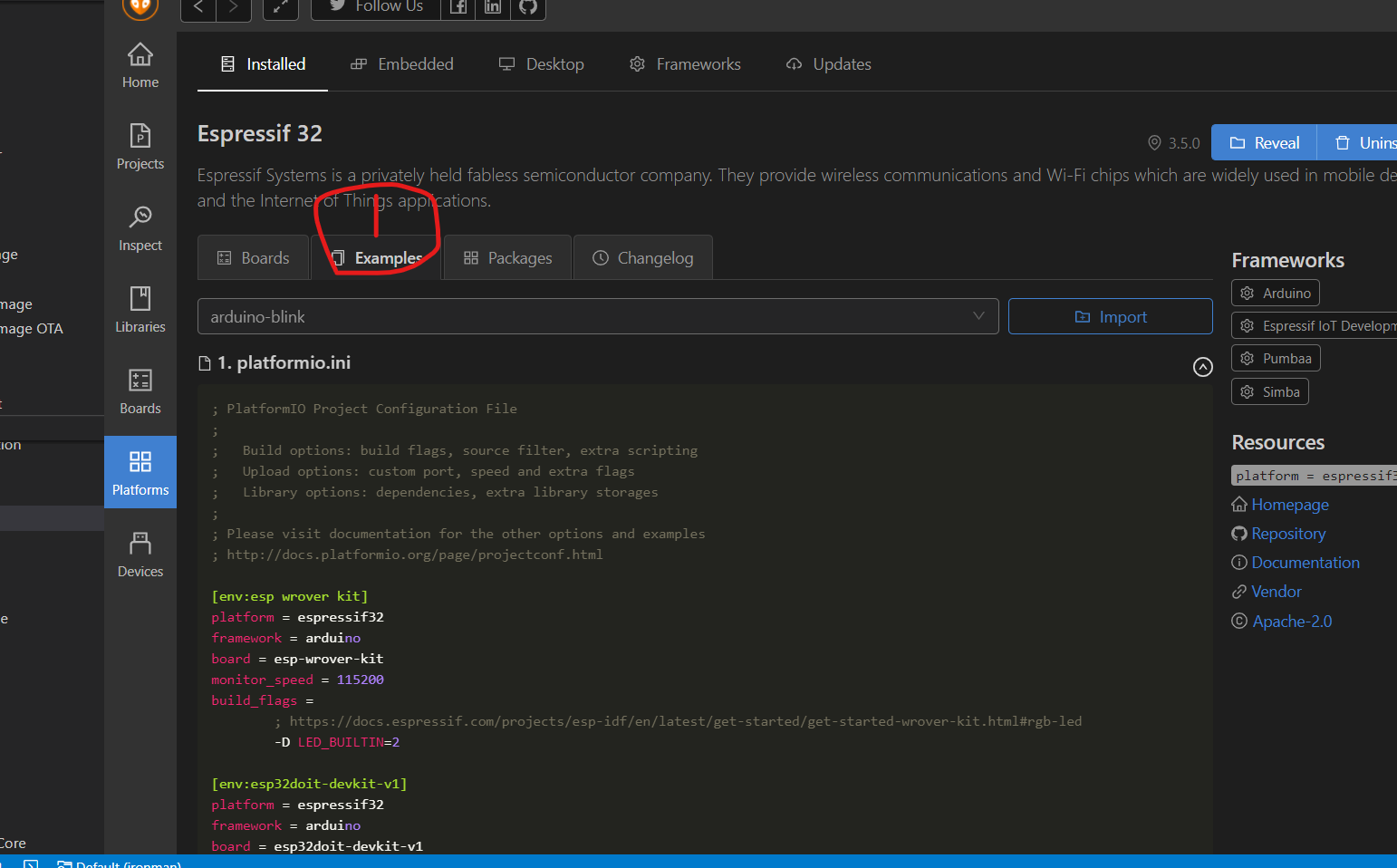Open the Homepage resource link

click(x=1289, y=504)
